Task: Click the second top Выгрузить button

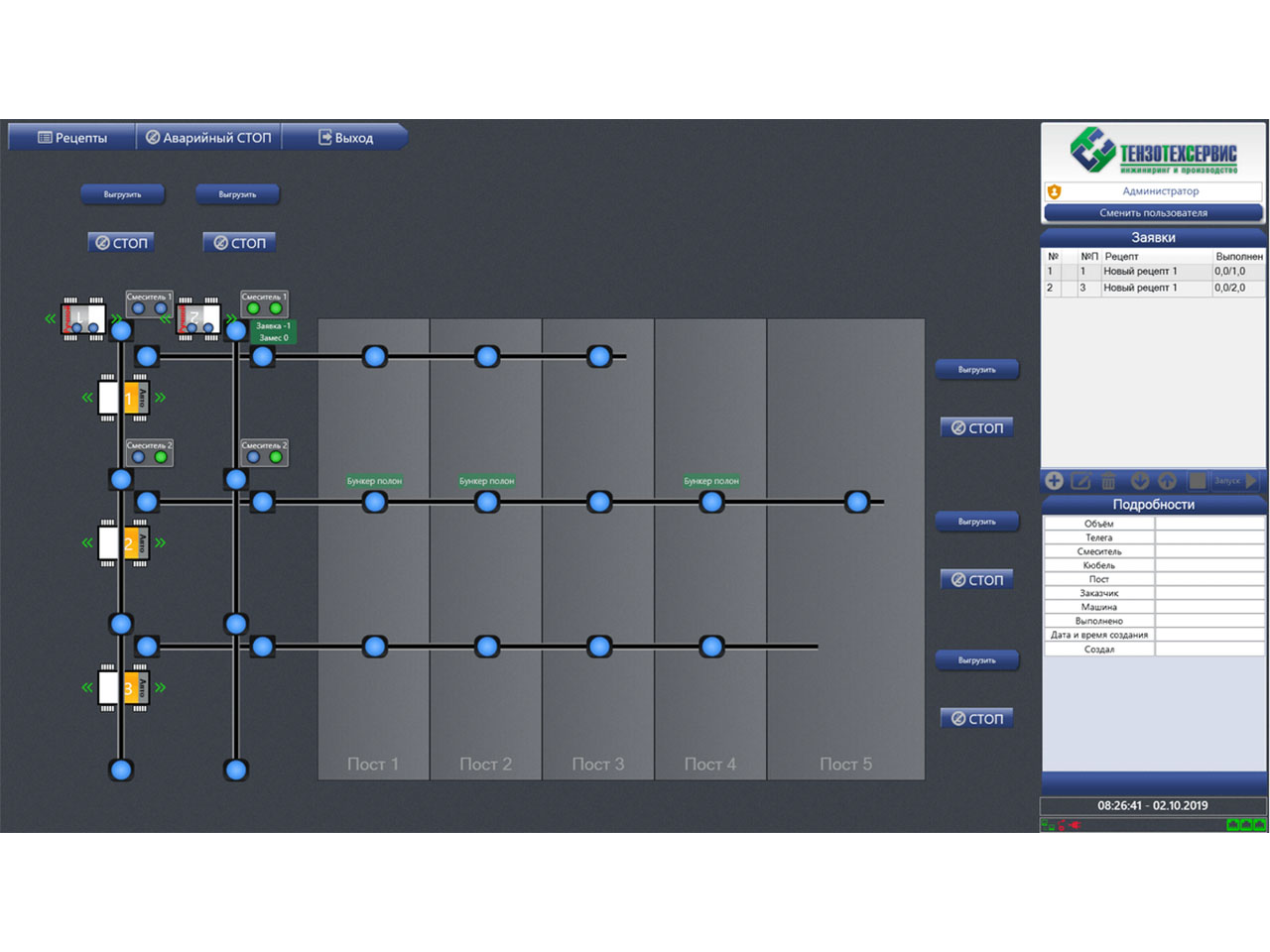Action: pyautogui.click(x=237, y=194)
